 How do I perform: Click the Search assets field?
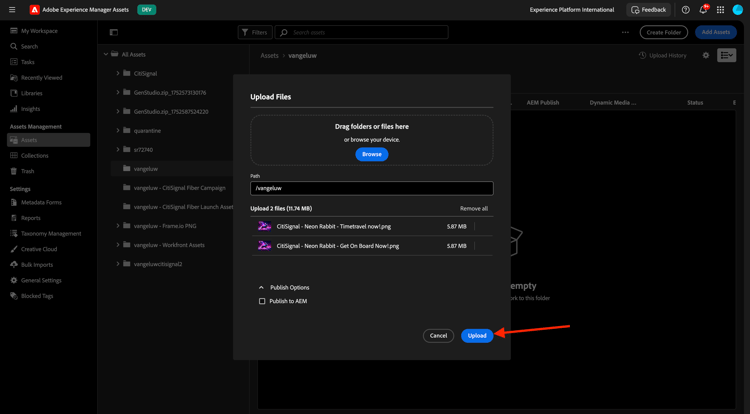362,33
